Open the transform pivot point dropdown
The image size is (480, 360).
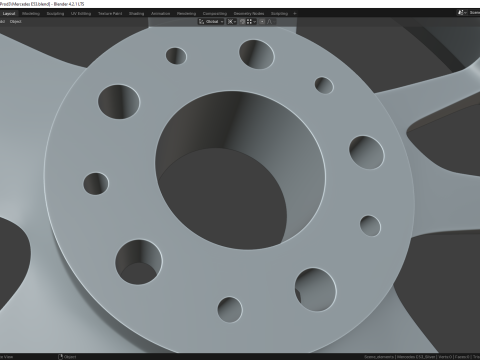(x=232, y=22)
